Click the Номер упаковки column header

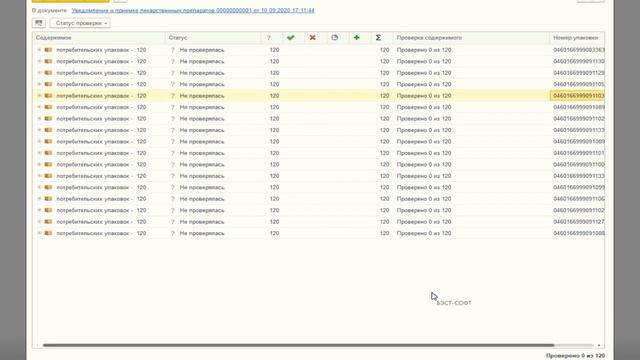click(577, 38)
